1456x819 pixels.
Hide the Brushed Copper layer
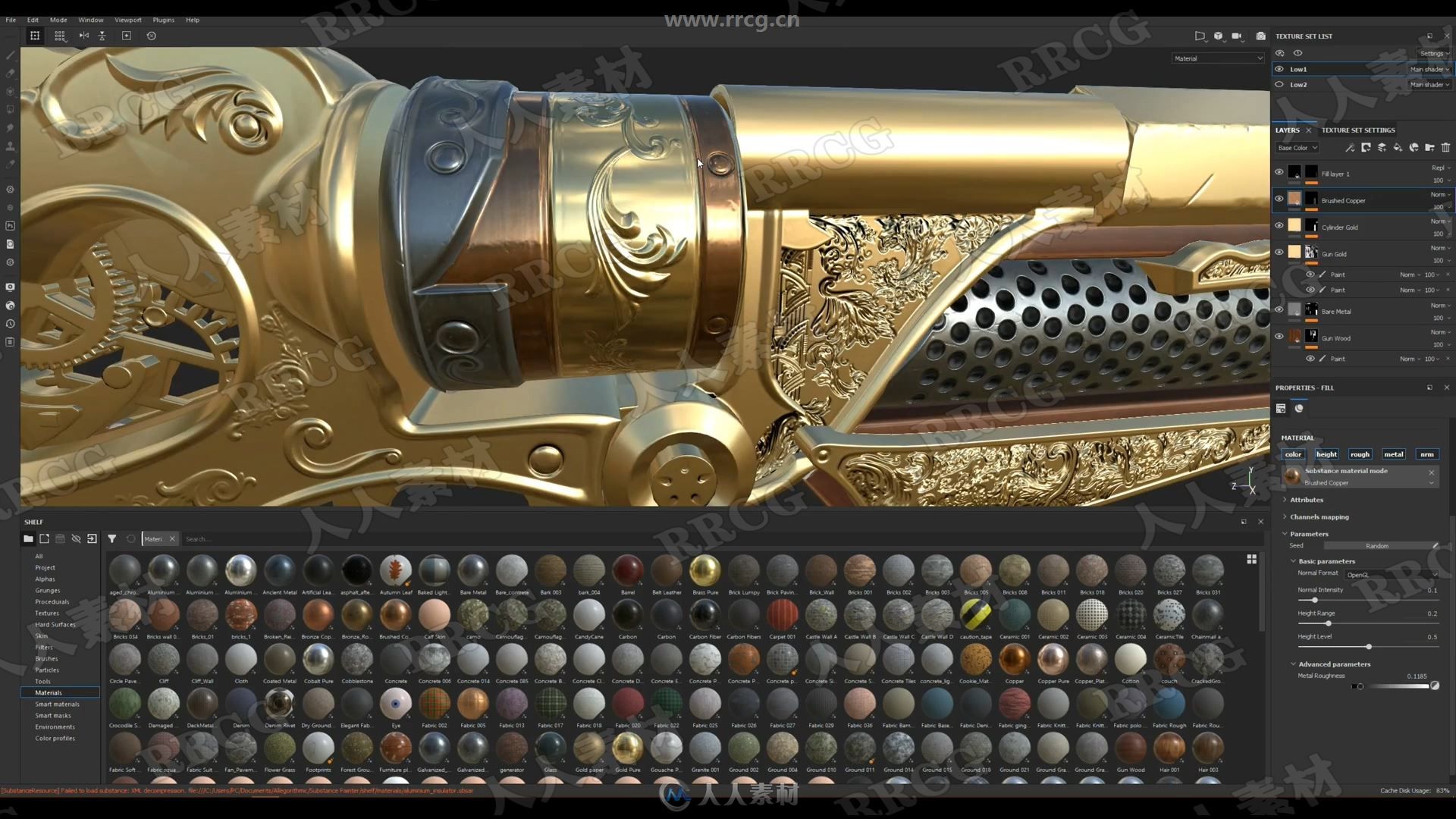point(1279,199)
